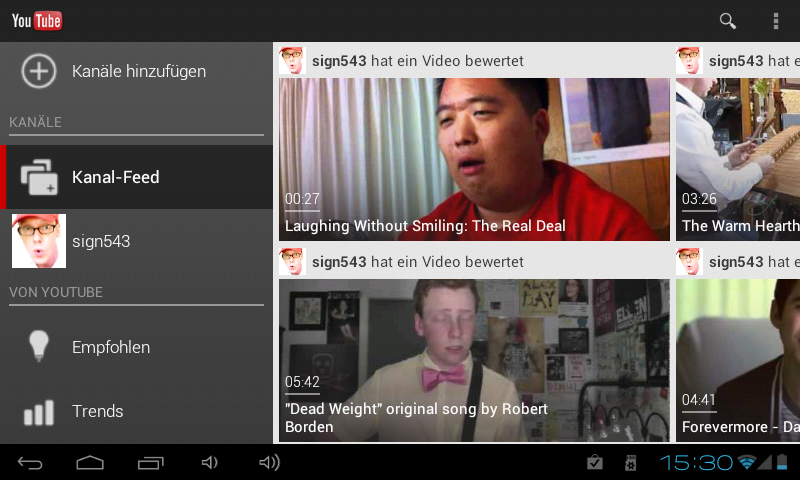This screenshot has height=480, width=800.
Task: Click the KANÄLE section header
Action: coord(35,122)
